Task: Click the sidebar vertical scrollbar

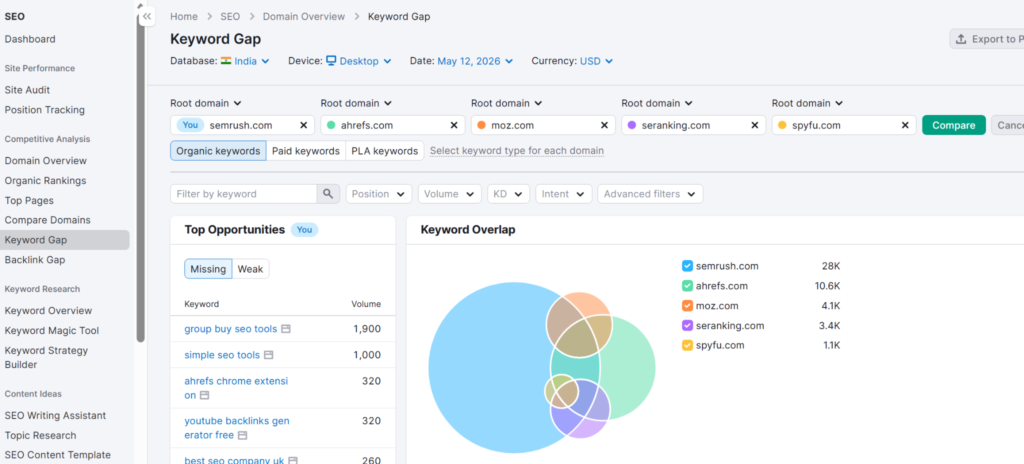Action: tap(140, 176)
